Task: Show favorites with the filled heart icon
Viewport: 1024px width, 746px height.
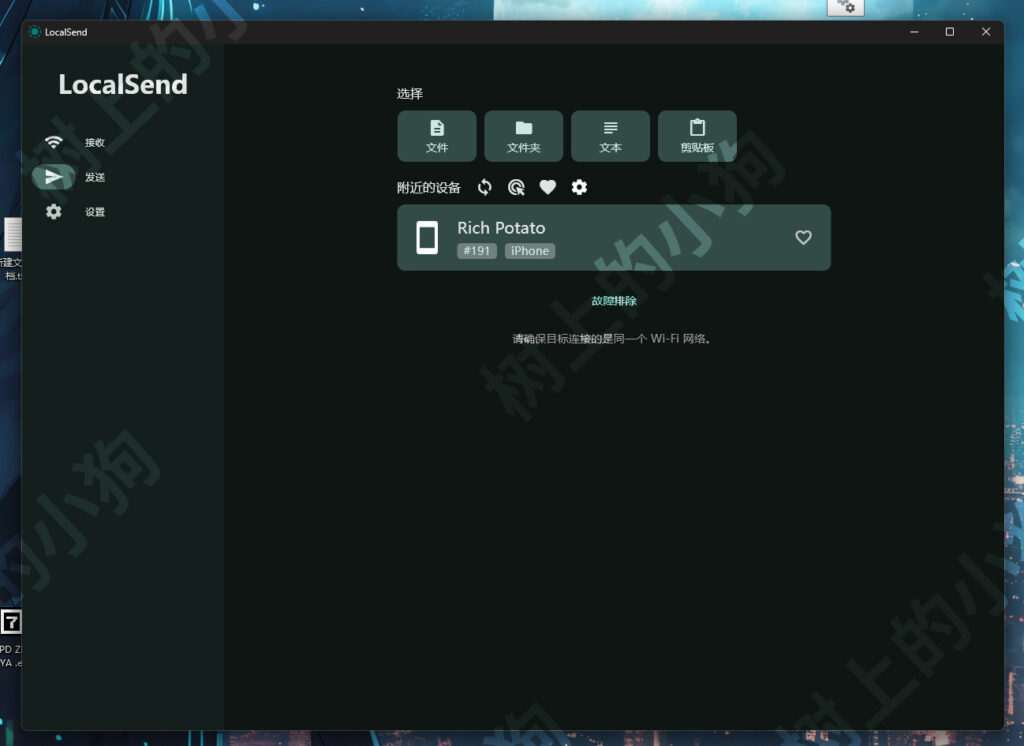Action: [x=547, y=187]
